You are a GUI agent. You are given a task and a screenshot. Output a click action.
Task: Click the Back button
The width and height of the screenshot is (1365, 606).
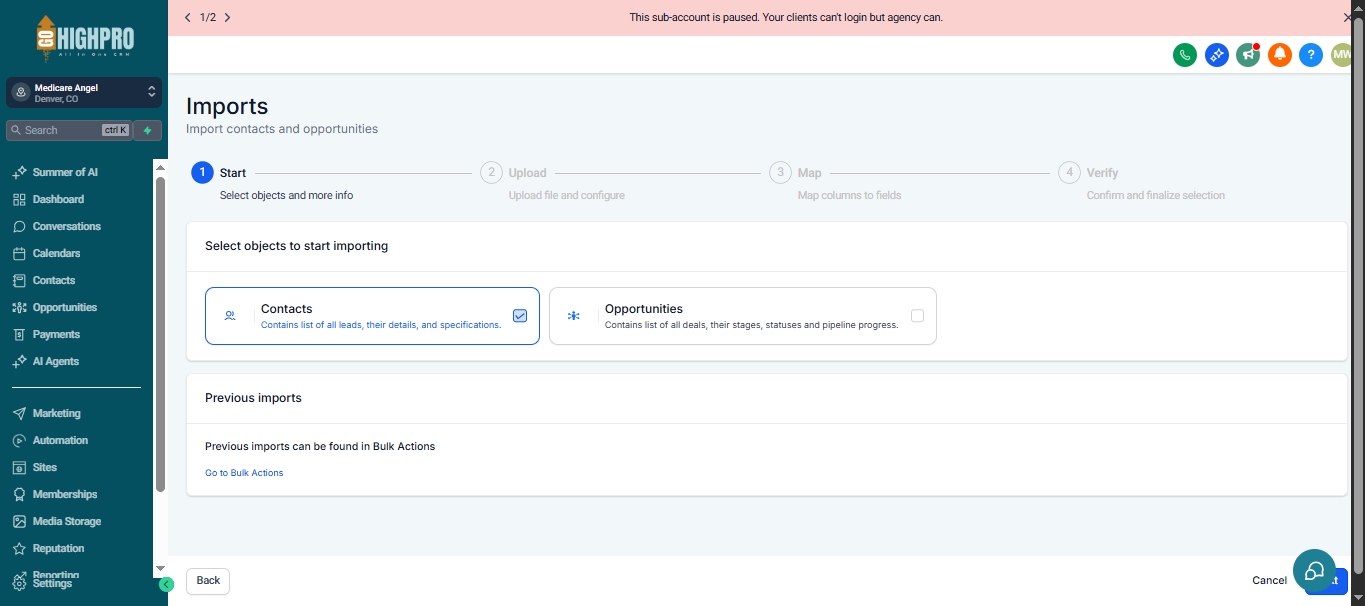pos(208,581)
